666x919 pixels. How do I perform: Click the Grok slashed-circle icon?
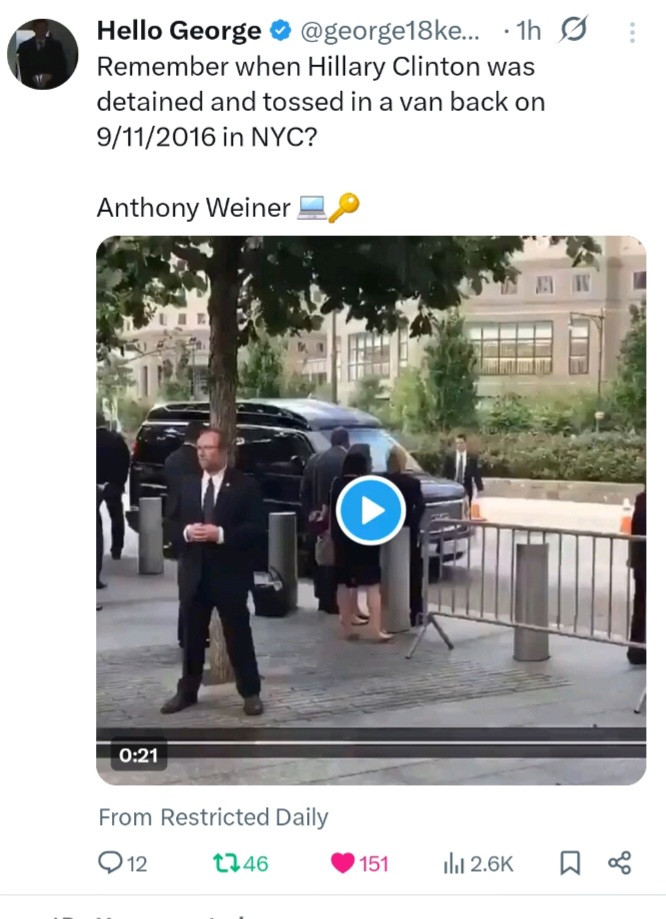point(573,29)
